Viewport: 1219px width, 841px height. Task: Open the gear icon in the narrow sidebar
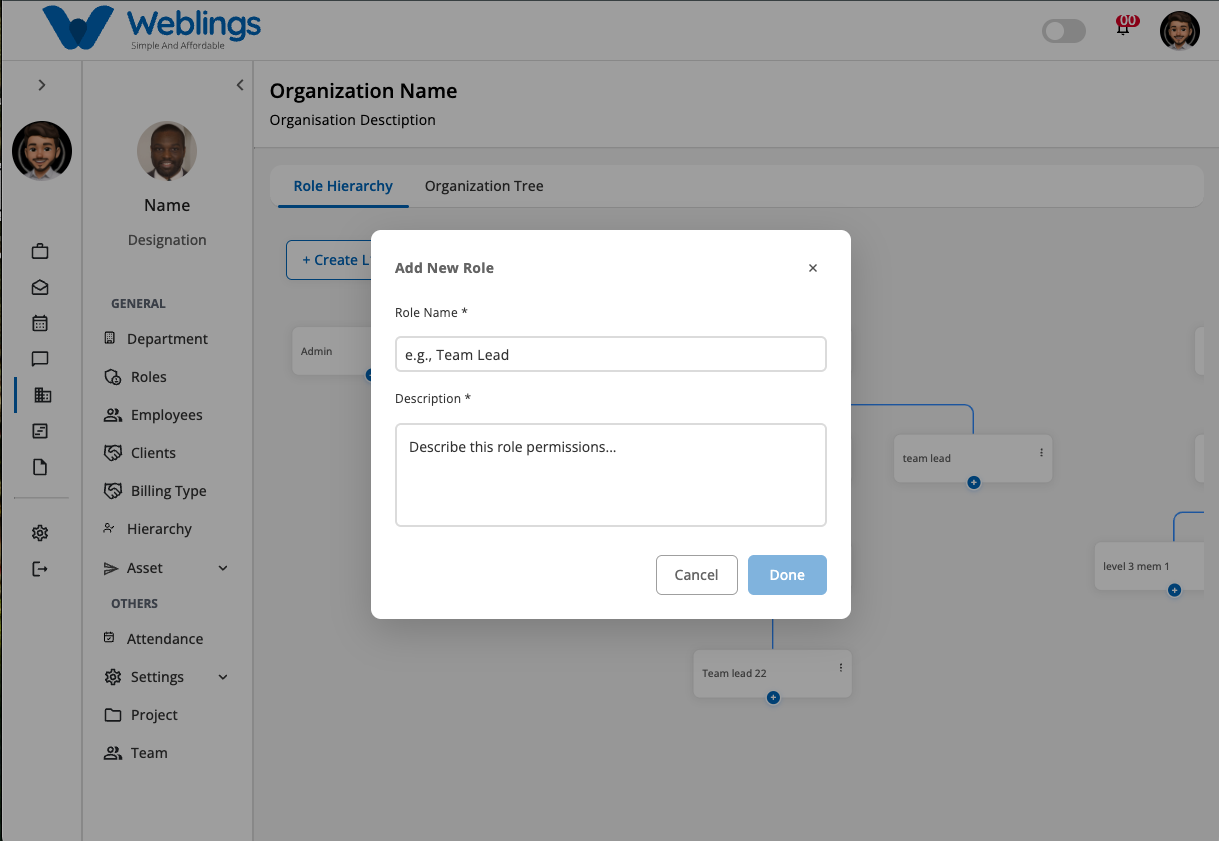point(40,533)
